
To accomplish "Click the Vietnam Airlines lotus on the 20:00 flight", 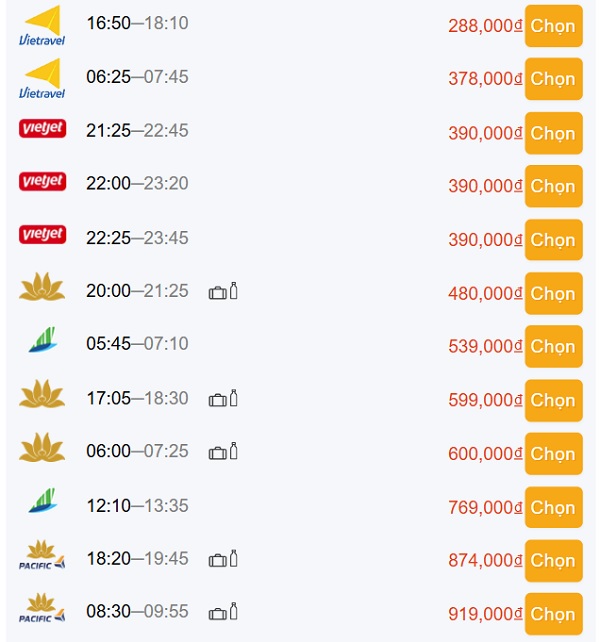I will tap(42, 286).
